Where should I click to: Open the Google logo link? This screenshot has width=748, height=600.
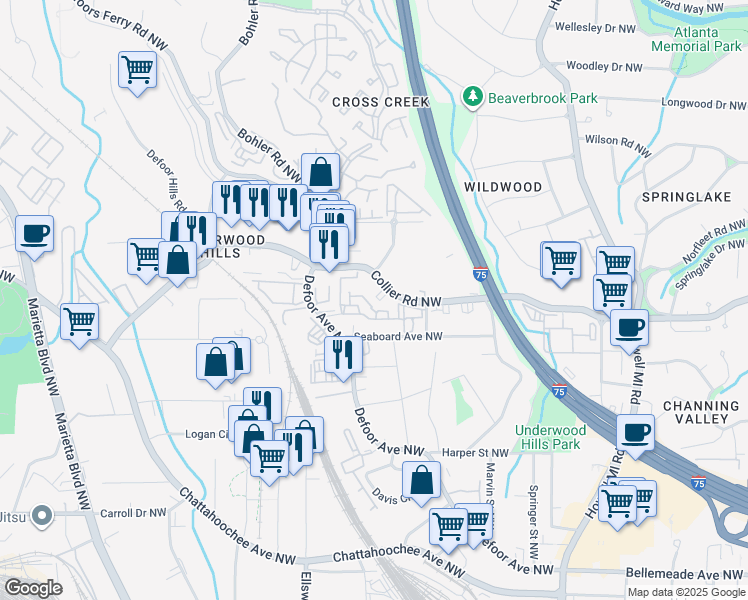(x=32, y=588)
